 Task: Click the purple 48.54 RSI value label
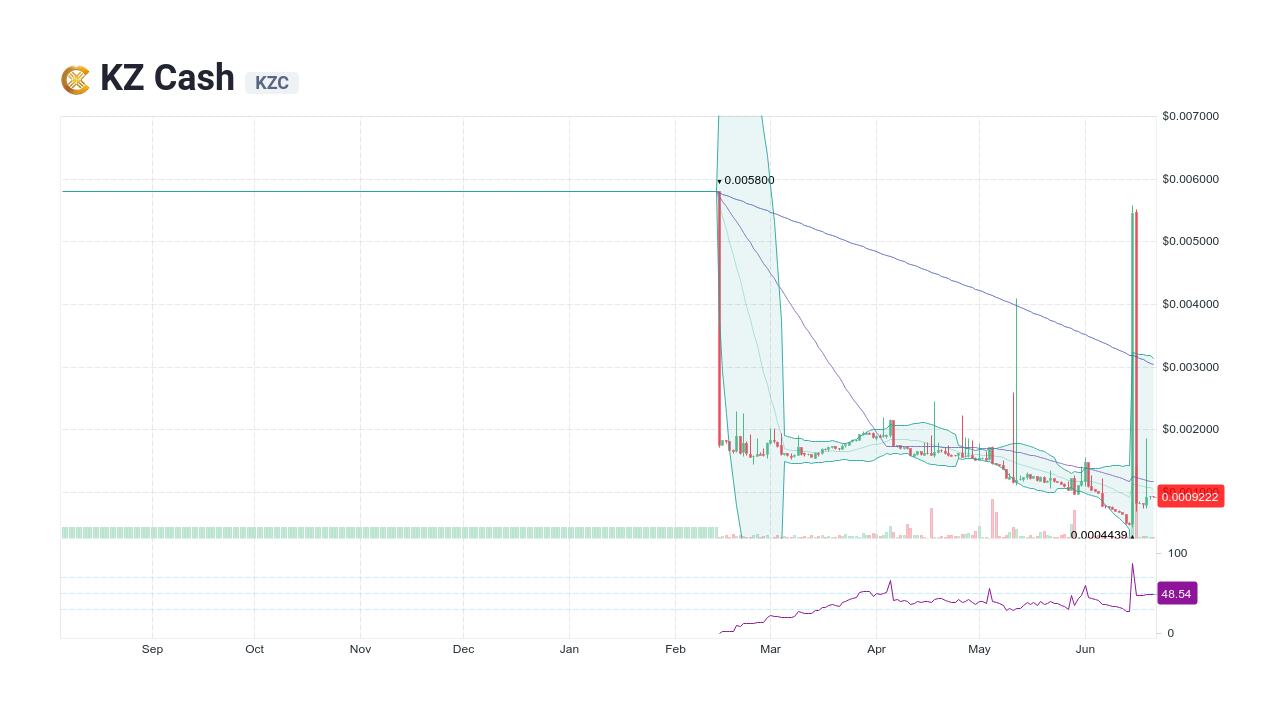coord(1177,594)
